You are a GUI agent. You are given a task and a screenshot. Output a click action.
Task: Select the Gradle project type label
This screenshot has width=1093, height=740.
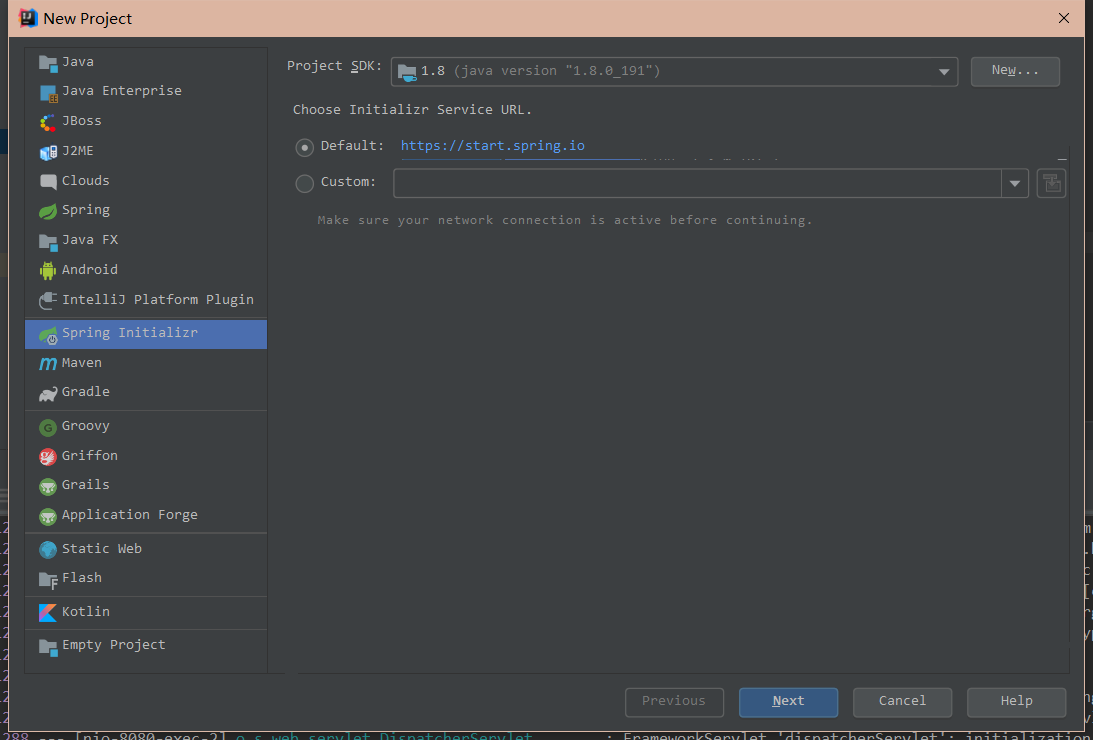(x=85, y=392)
